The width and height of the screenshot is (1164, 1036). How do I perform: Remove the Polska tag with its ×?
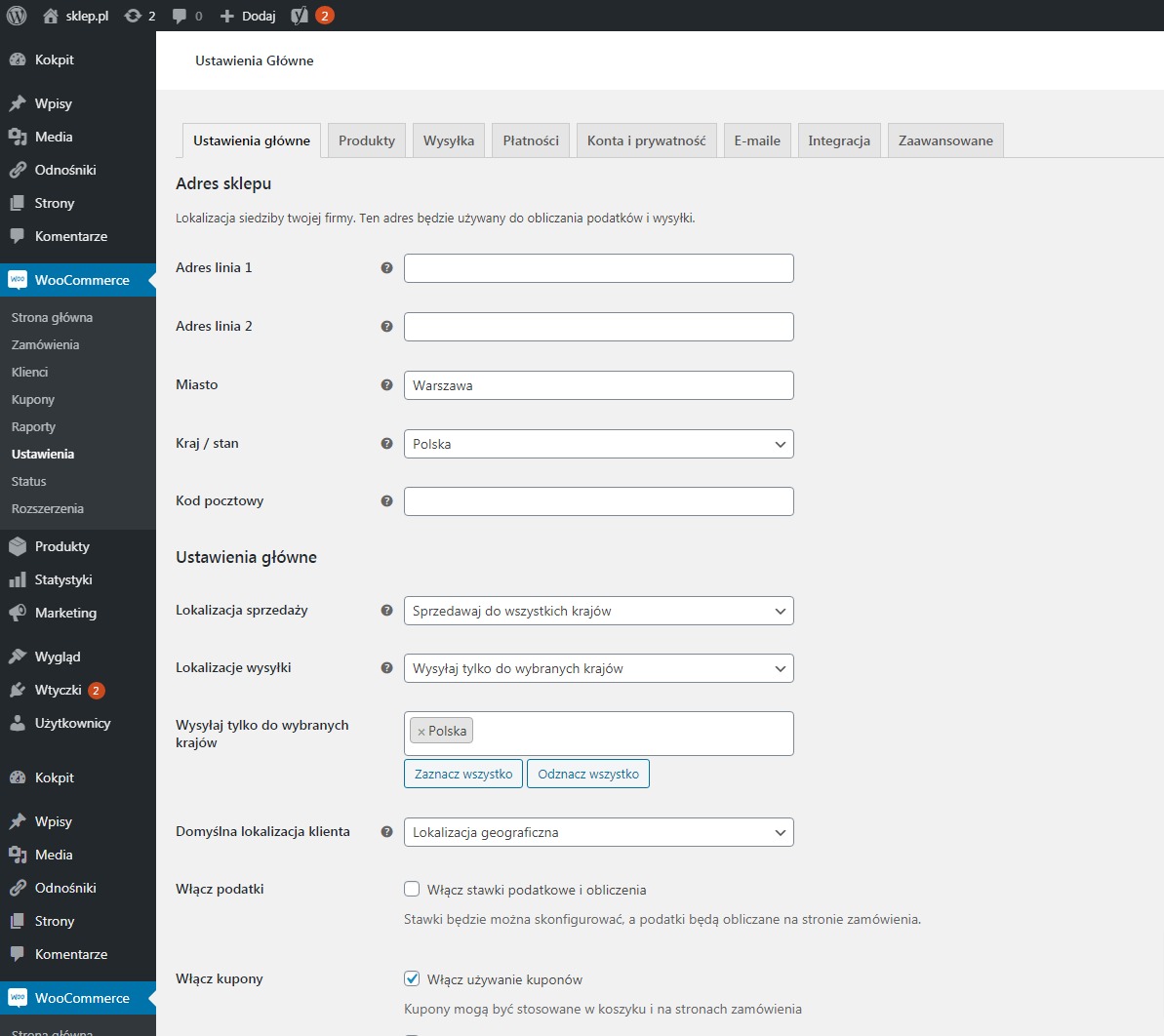[421, 732]
